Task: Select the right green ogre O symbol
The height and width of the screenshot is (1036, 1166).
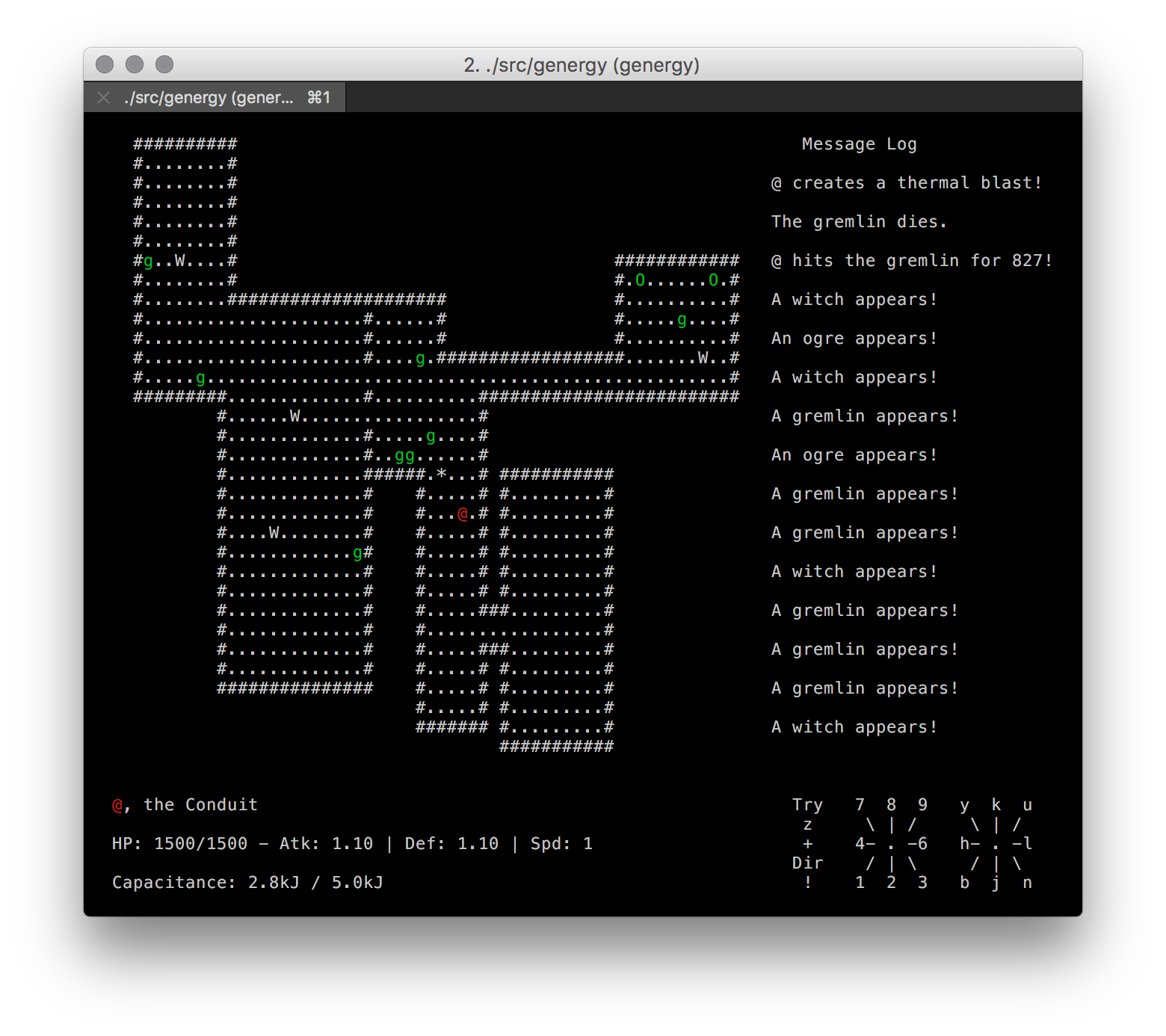Action: tap(713, 280)
